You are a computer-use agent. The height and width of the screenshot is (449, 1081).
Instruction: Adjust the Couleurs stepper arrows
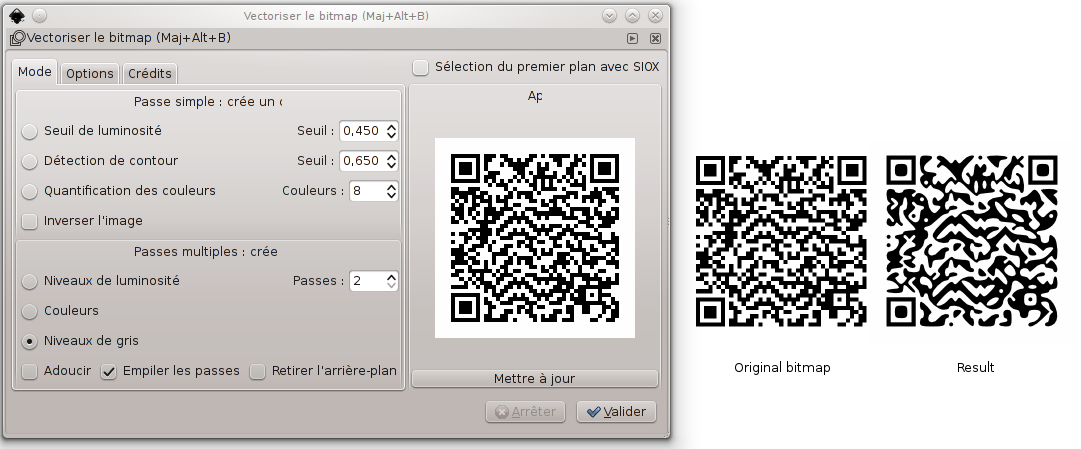point(392,191)
